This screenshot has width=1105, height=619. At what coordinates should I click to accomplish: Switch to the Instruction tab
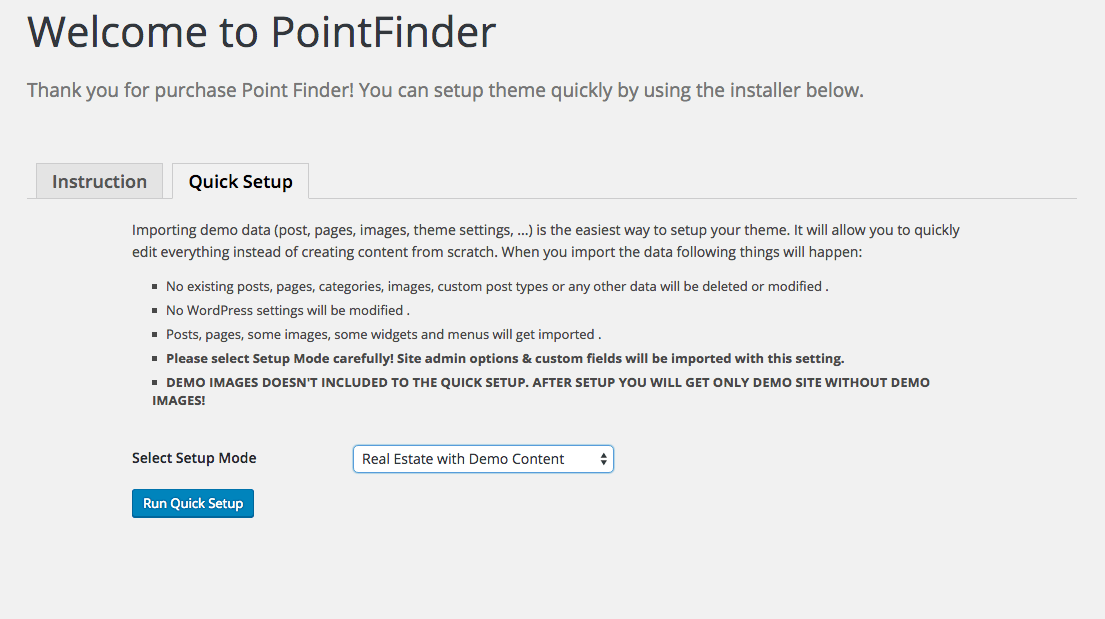pyautogui.click(x=99, y=181)
